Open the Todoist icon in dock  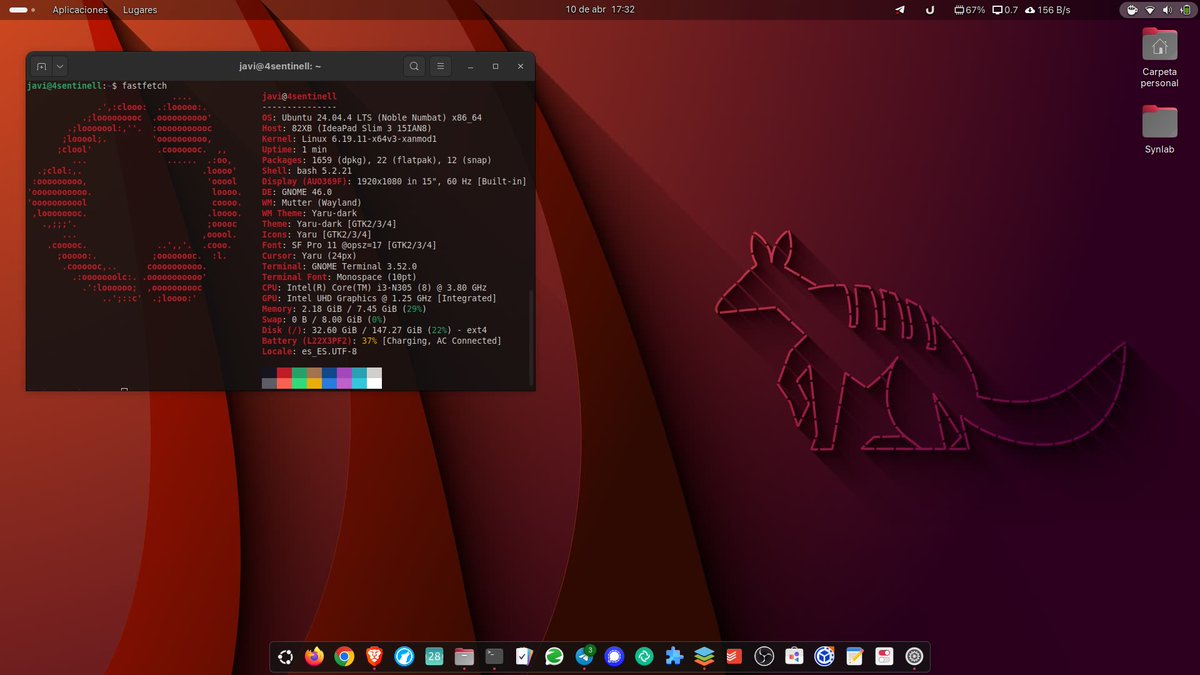733,657
